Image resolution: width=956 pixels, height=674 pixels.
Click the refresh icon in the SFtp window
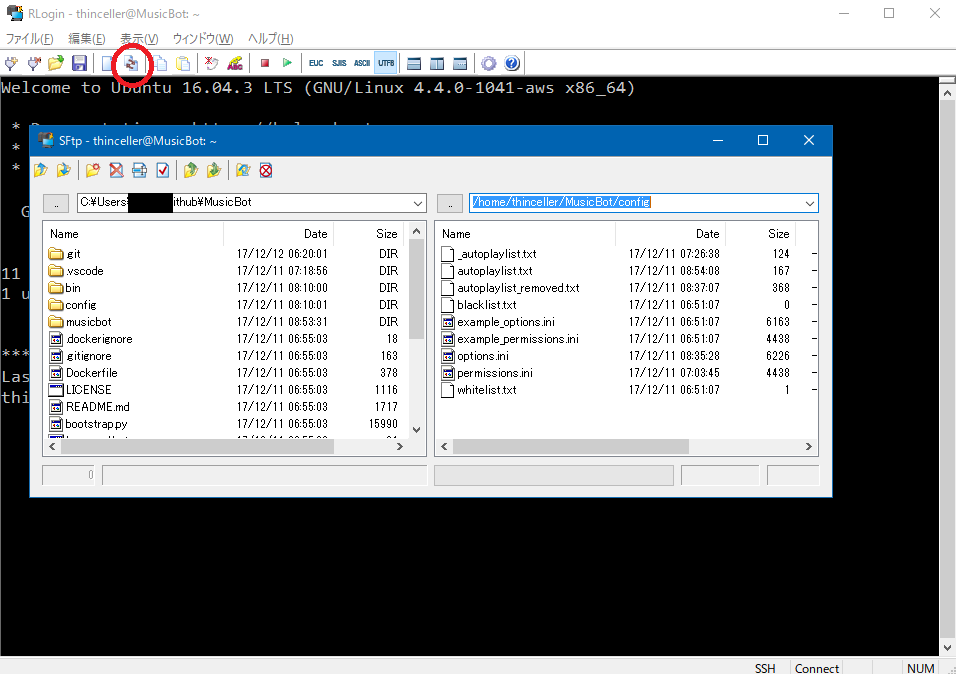coord(242,170)
